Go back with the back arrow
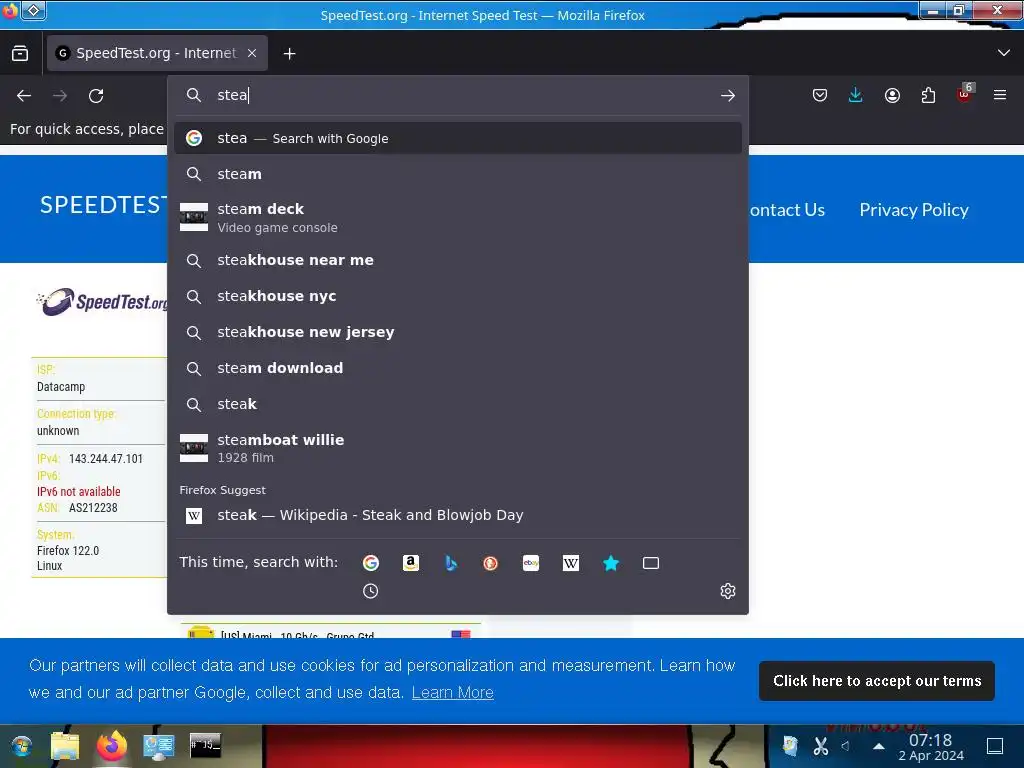This screenshot has height=768, width=1024. [x=24, y=96]
